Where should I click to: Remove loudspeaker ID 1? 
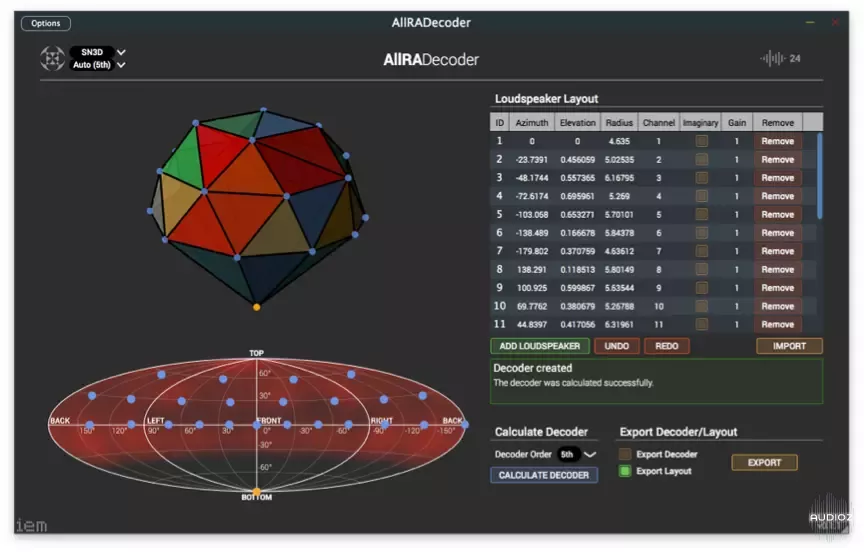pos(777,141)
